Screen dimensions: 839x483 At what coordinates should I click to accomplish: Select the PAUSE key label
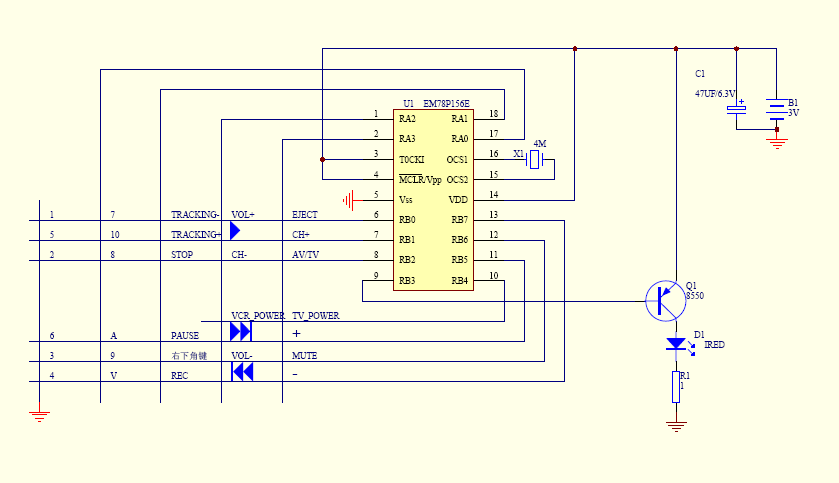point(185,336)
